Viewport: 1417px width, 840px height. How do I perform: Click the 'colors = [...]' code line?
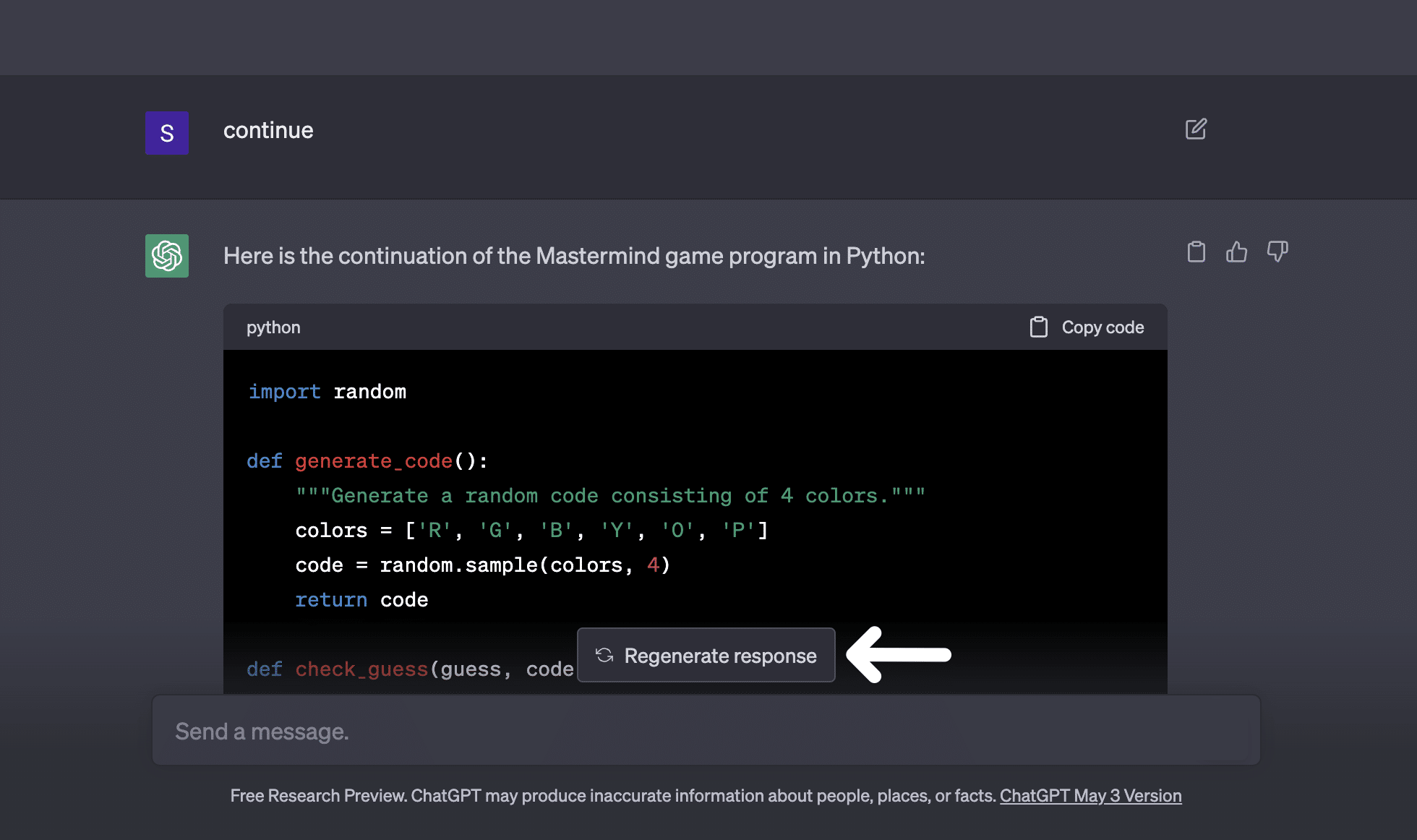[x=532, y=531]
